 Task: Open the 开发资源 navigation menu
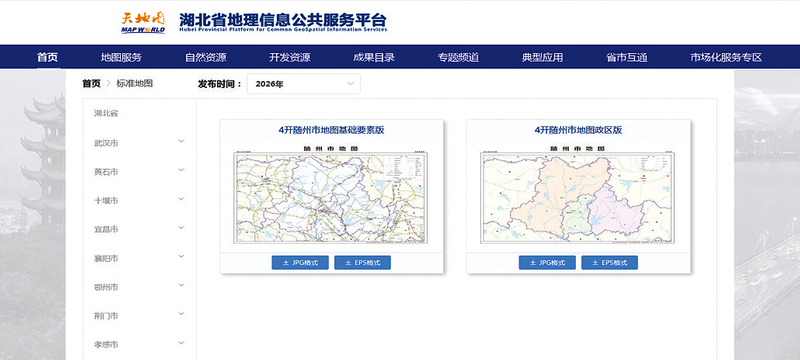pos(290,58)
